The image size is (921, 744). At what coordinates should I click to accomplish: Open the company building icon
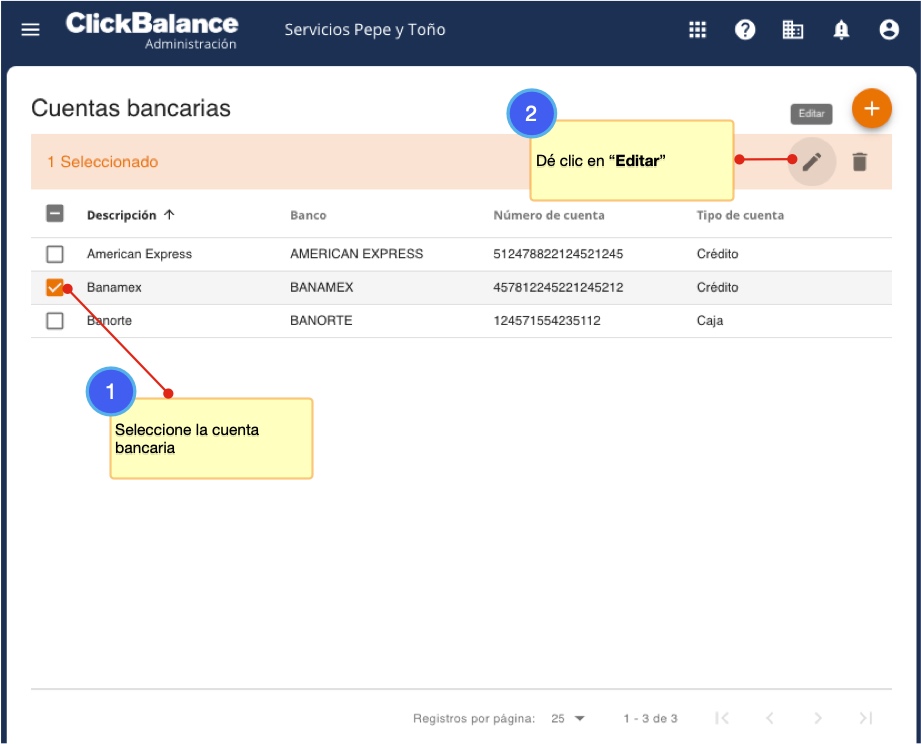pyautogui.click(x=793, y=30)
